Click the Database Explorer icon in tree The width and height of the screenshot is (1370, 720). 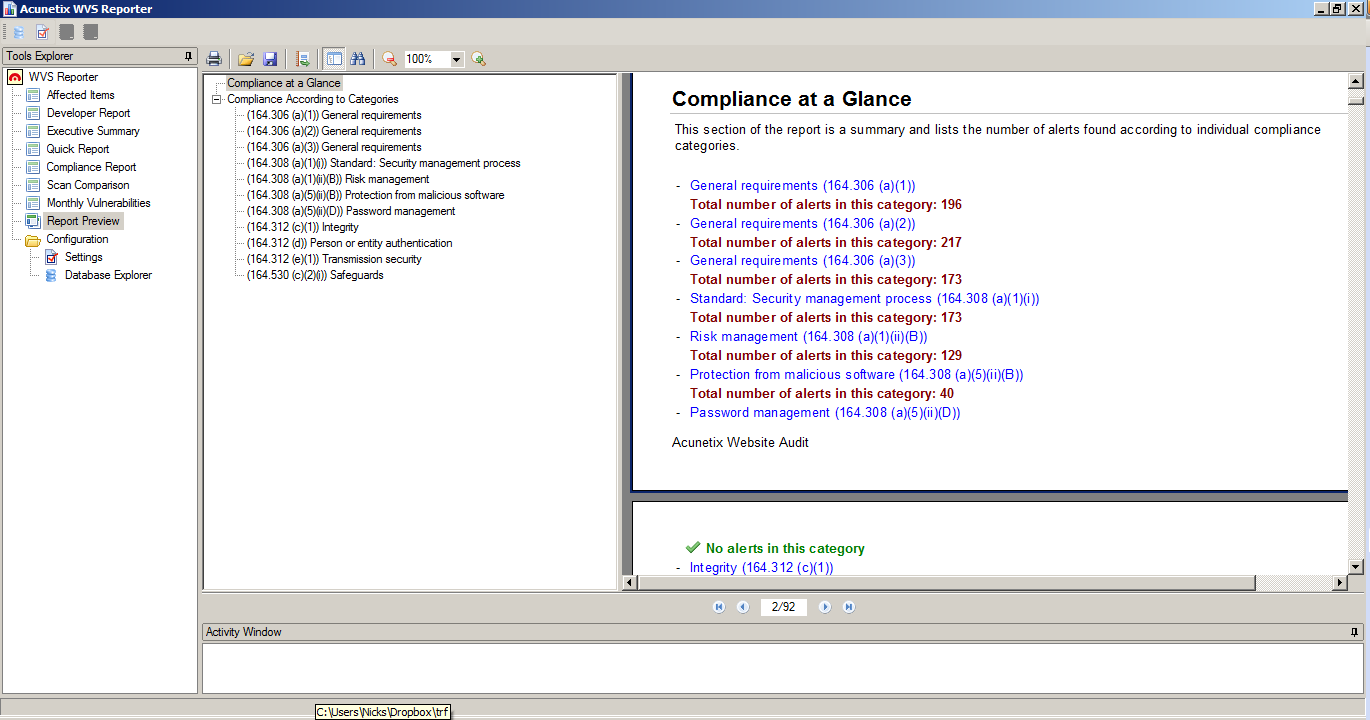coord(52,275)
